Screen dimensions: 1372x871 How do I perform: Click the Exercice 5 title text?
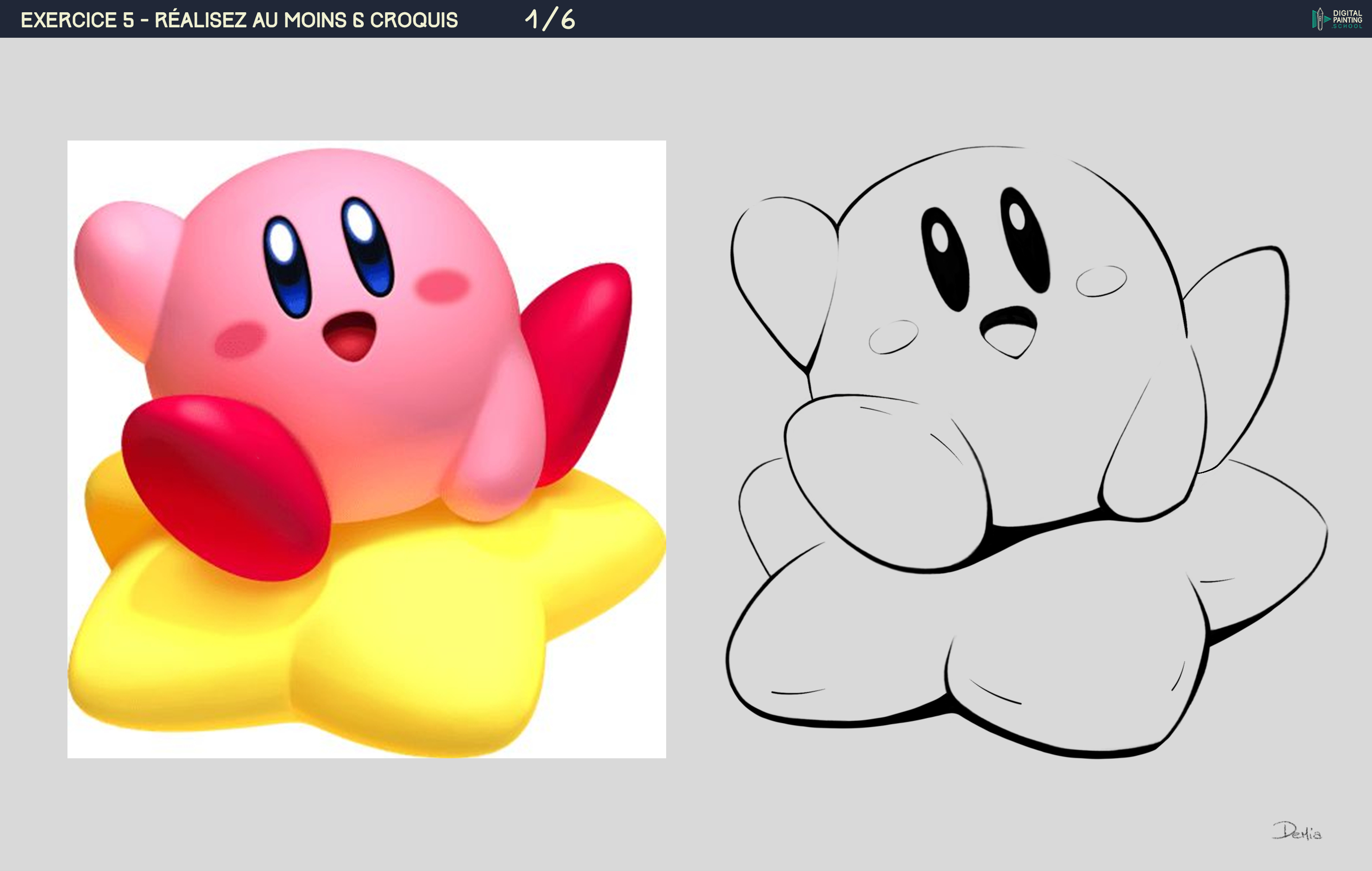pyautogui.click(x=239, y=20)
